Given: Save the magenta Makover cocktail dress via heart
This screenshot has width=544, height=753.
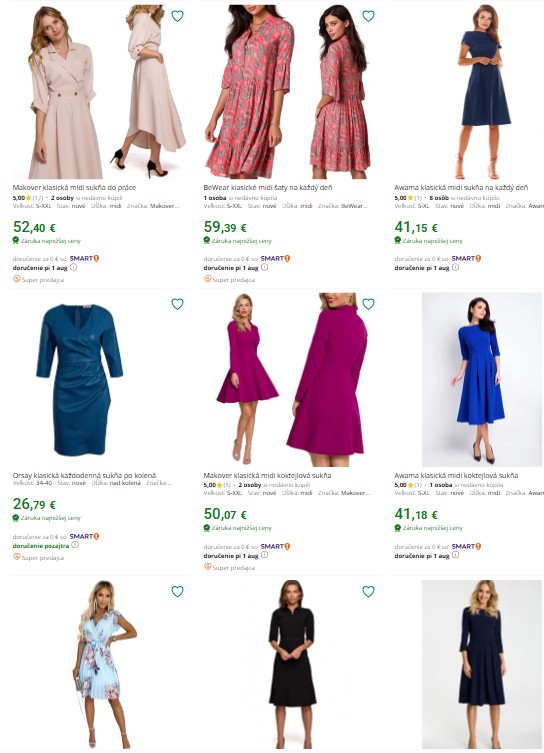Looking at the screenshot, I should coord(368,304).
